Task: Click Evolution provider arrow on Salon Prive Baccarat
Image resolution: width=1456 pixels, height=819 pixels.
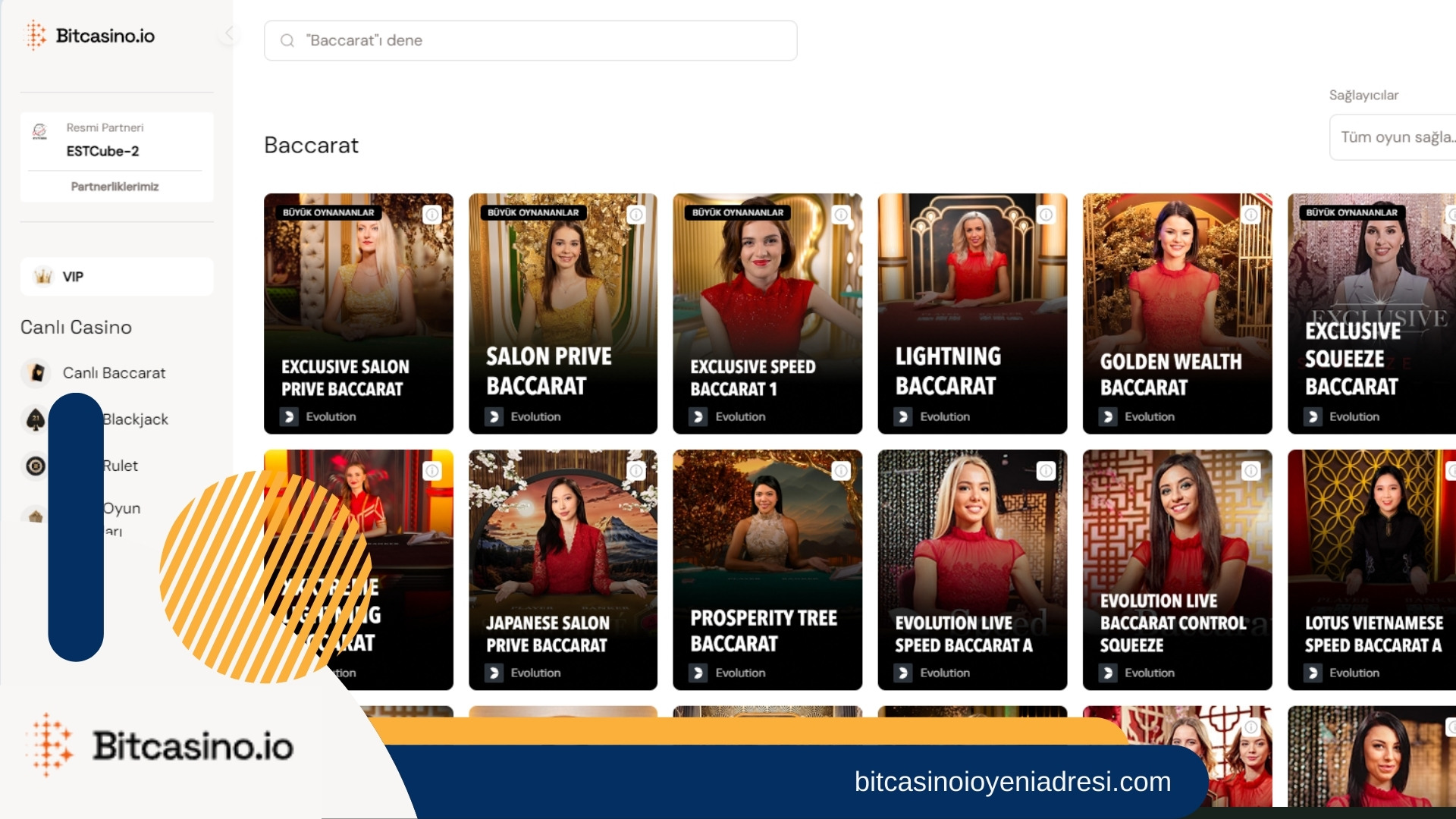Action: point(494,416)
